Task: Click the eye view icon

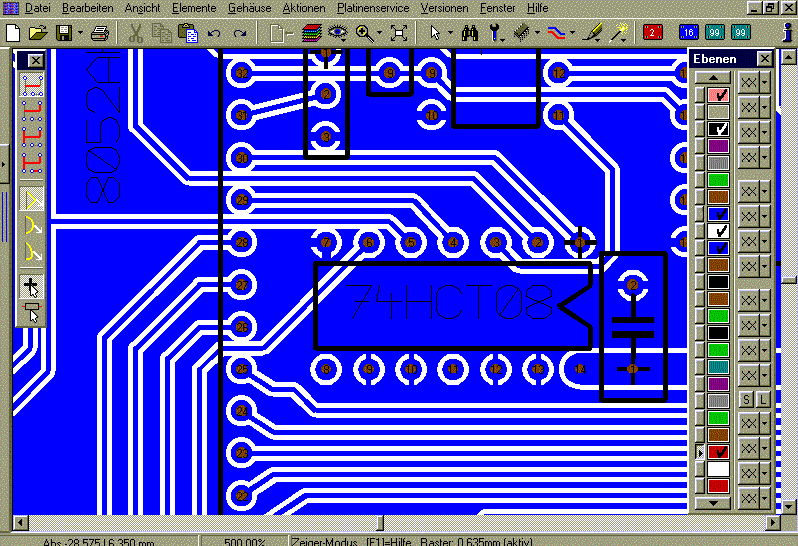Action: [x=337, y=33]
